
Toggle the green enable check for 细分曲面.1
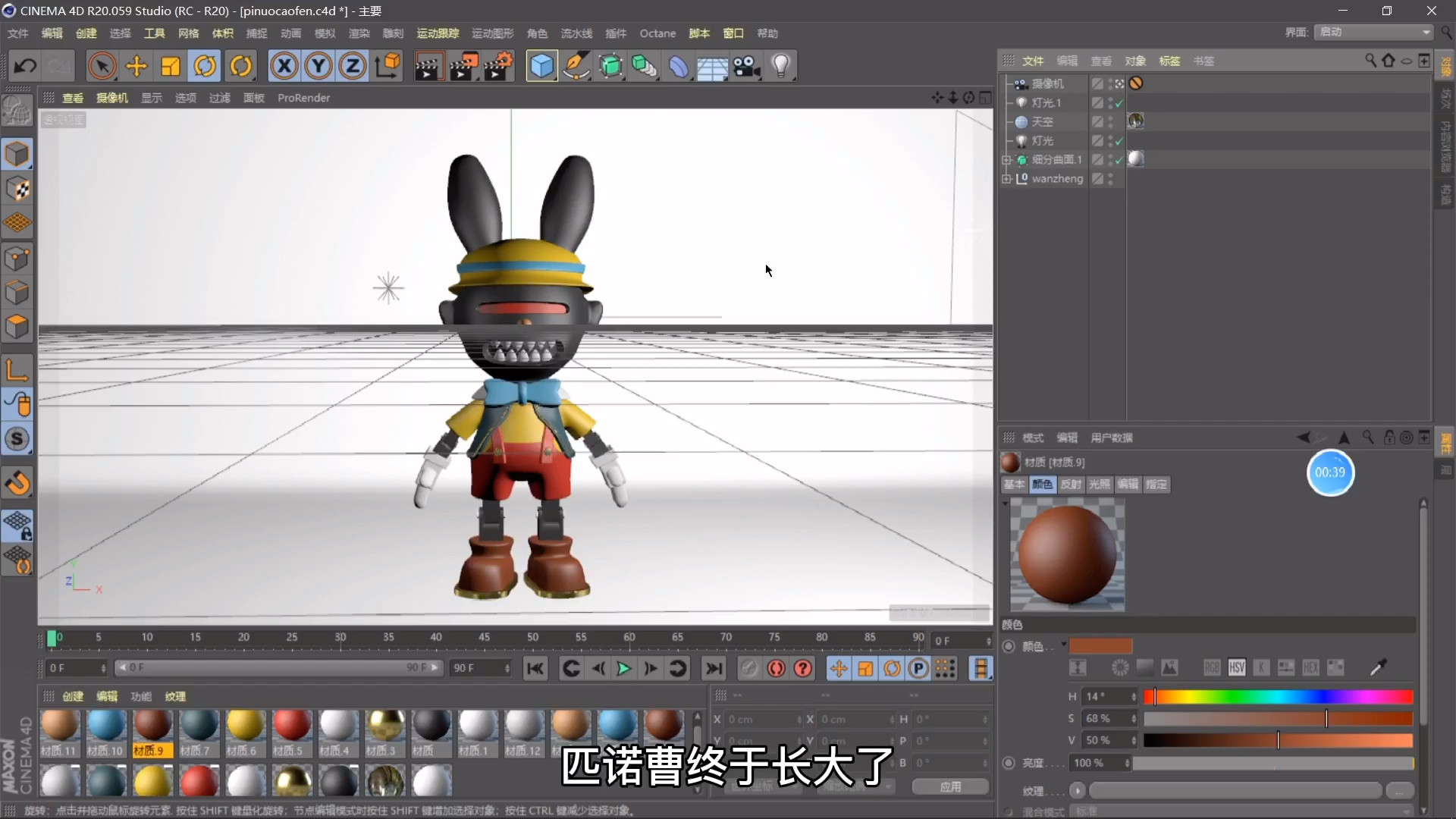pos(1119,160)
